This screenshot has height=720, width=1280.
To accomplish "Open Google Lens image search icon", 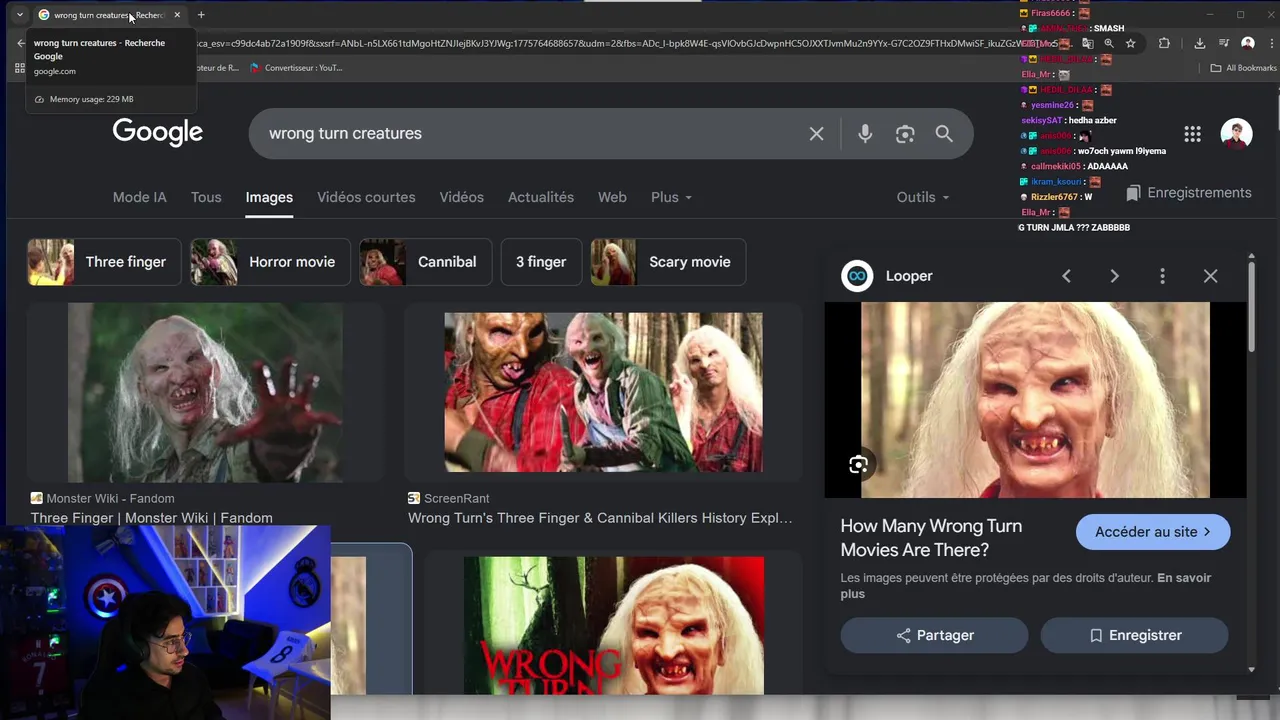I will tap(905, 134).
